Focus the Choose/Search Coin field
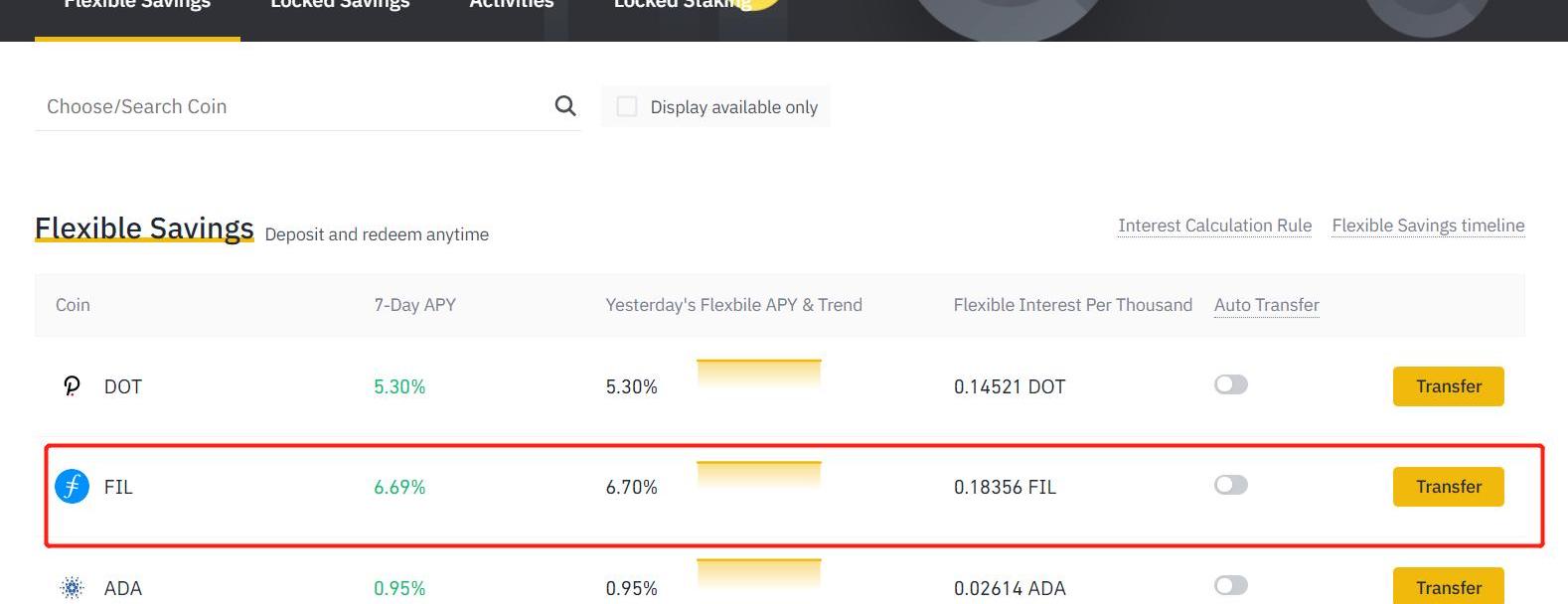 click(288, 106)
